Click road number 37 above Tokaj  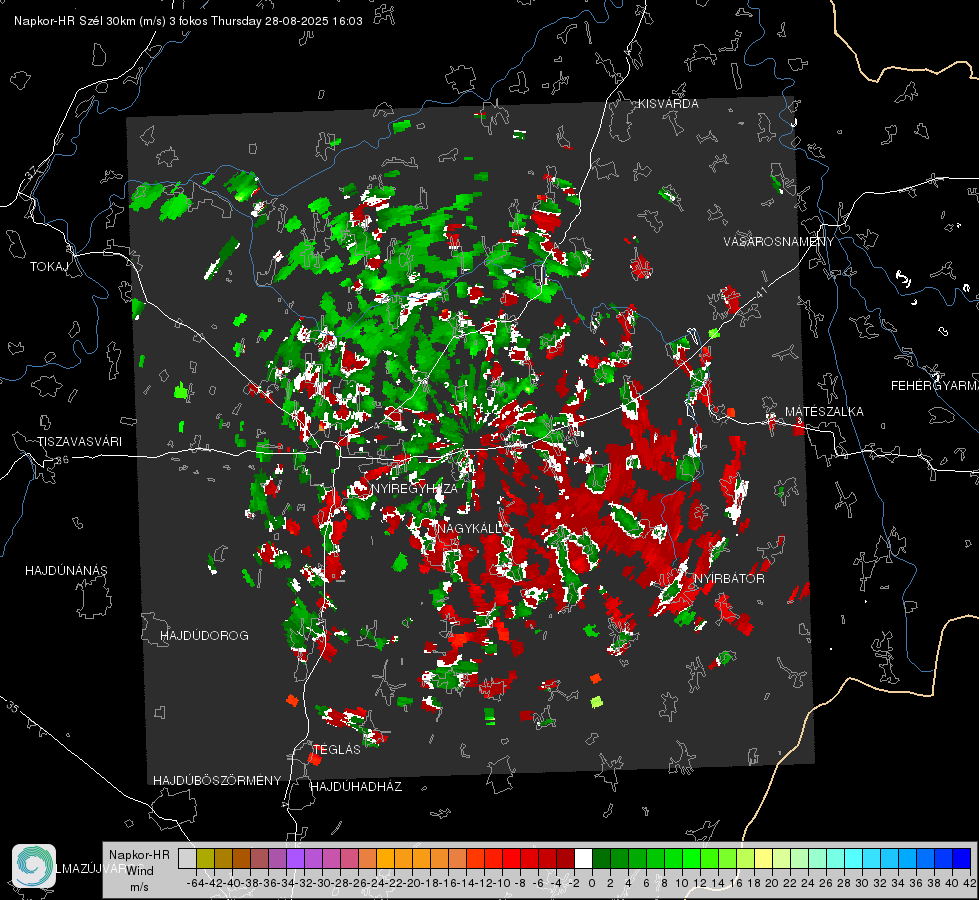(32, 171)
